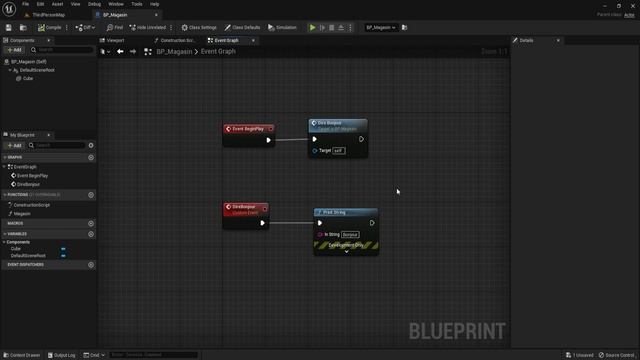Open My Blueprint view options gear
The width and height of the screenshot is (640, 360).
click(91, 145)
